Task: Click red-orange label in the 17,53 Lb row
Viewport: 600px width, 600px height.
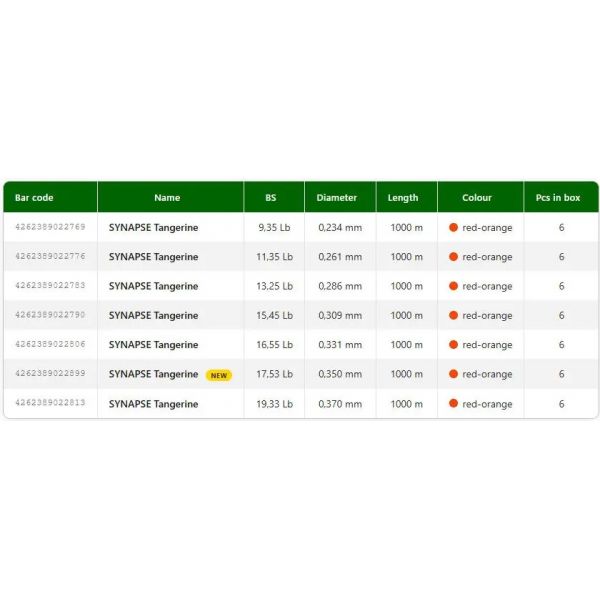Action: [487, 374]
